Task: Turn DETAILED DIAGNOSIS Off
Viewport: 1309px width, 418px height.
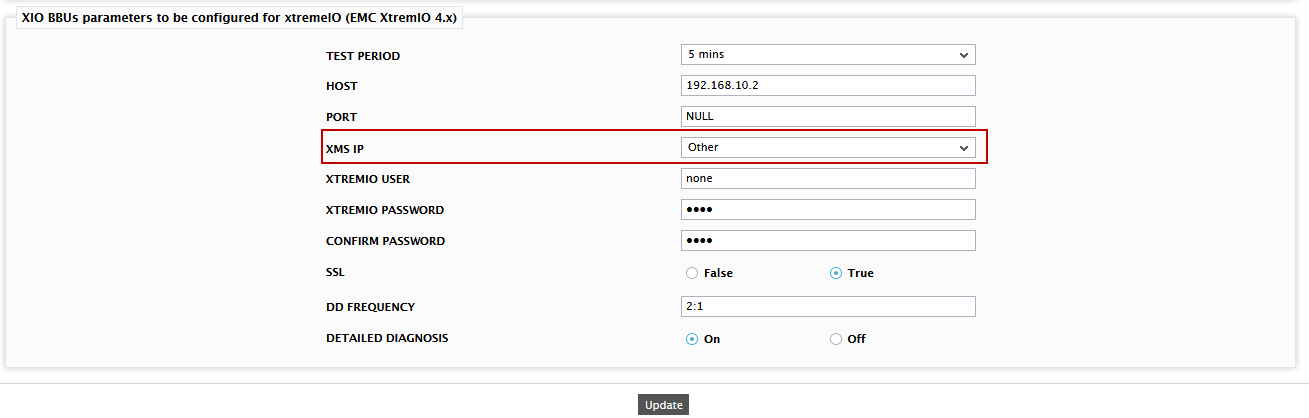Action: coord(836,339)
